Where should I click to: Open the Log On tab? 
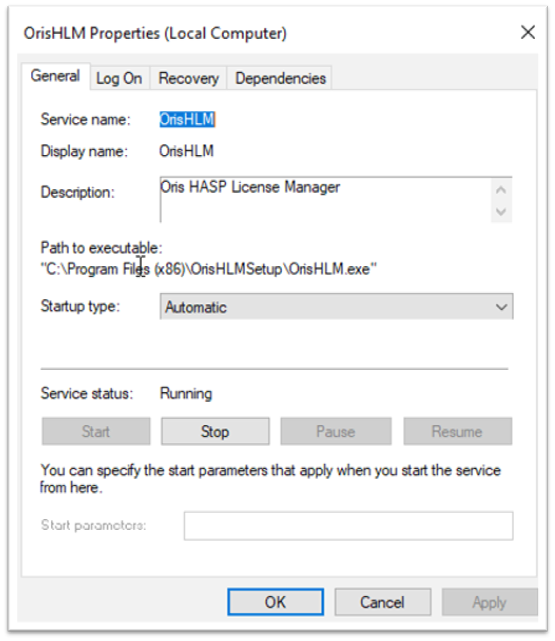point(119,78)
